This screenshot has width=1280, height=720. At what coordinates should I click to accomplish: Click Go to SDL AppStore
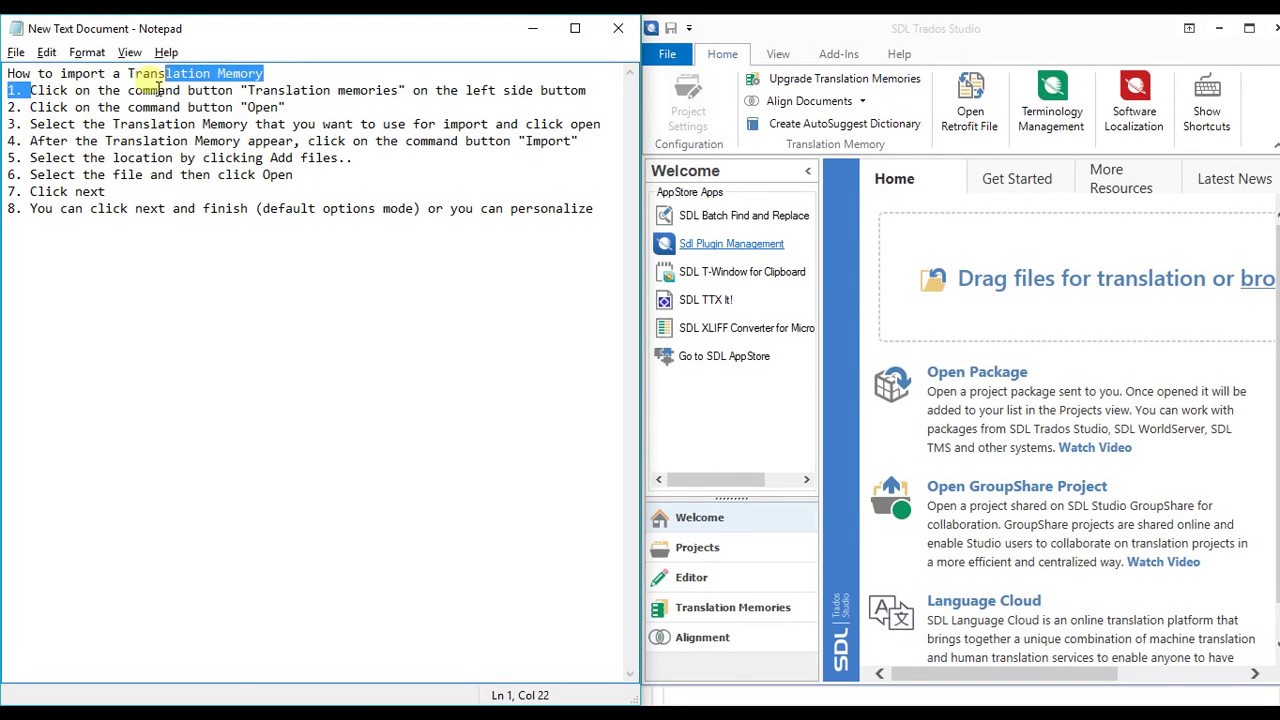pyautogui.click(x=713, y=355)
